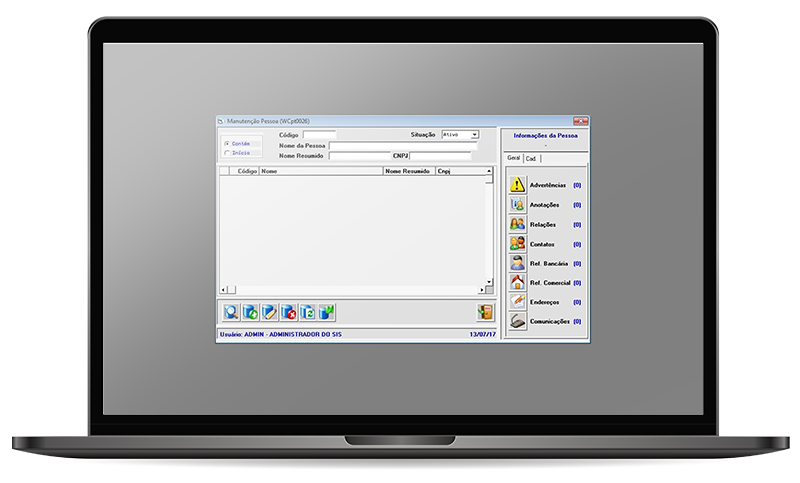Click the Código input field
Viewport: 800px width, 483px height.
[x=319, y=135]
